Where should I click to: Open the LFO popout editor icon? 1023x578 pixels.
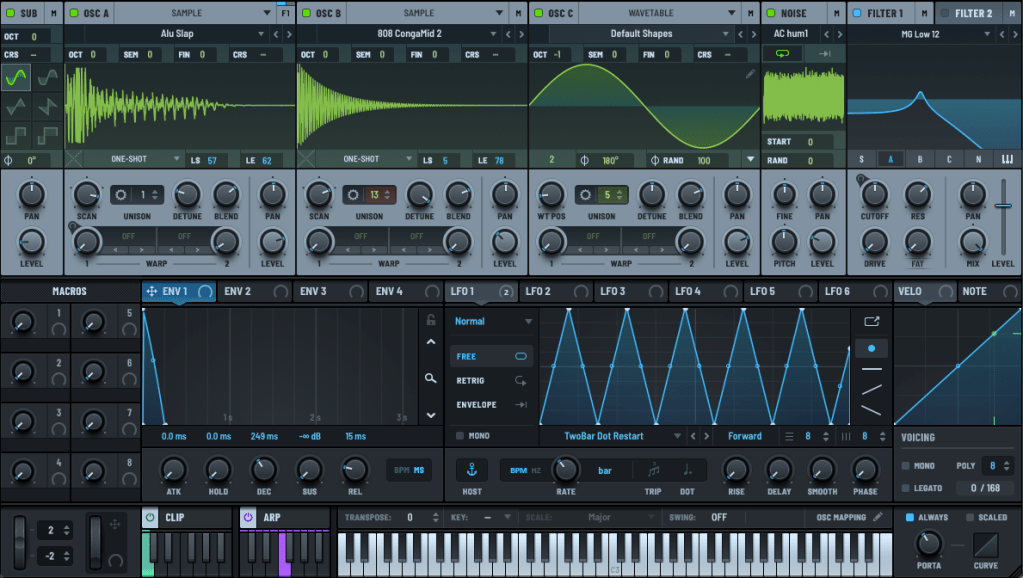pyautogui.click(x=871, y=321)
